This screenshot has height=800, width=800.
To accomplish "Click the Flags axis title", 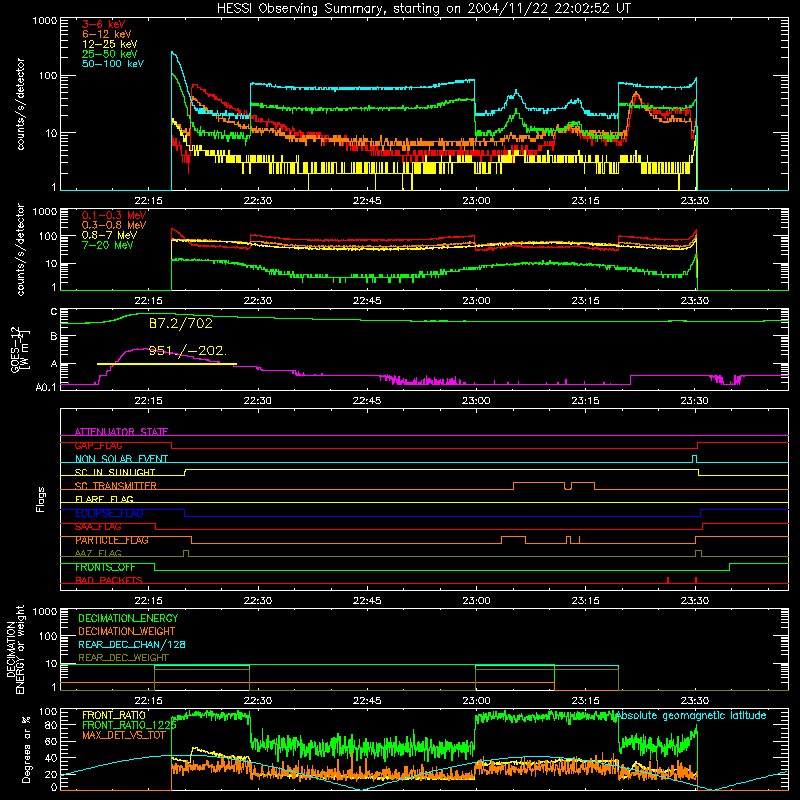I will pyautogui.click(x=41, y=499).
